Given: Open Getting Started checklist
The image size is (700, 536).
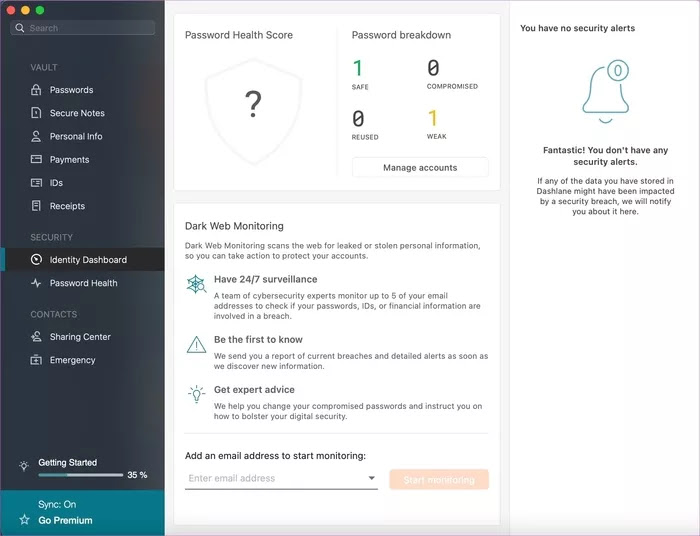Looking at the screenshot, I should [67, 462].
